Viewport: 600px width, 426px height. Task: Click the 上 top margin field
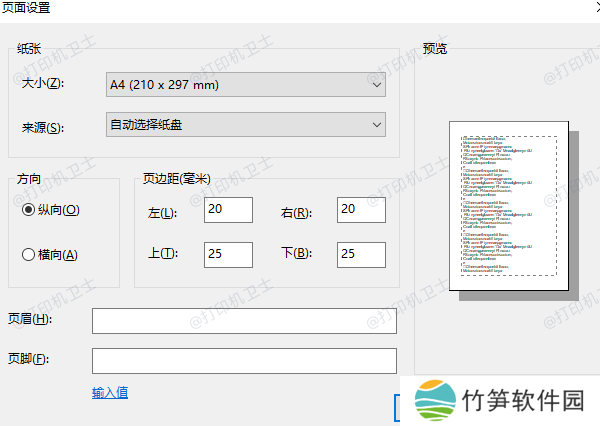click(x=227, y=254)
